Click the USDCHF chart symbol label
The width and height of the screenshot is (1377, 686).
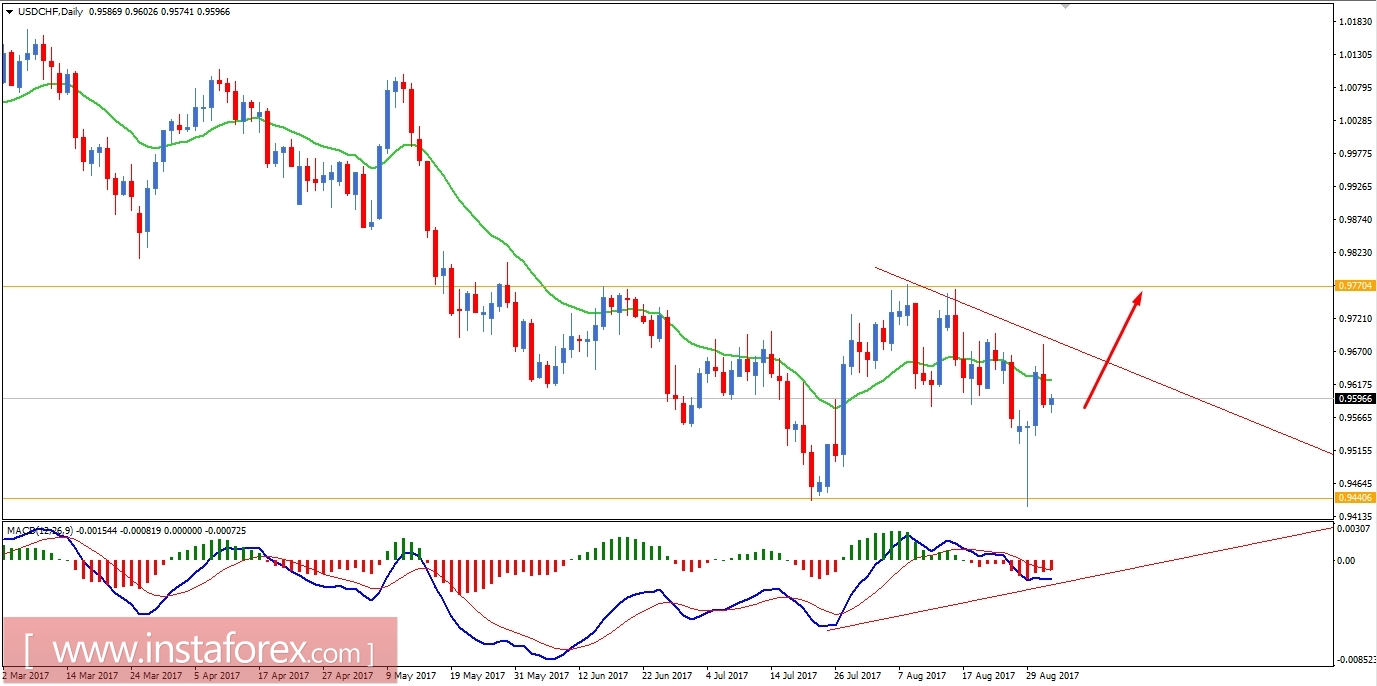38,13
